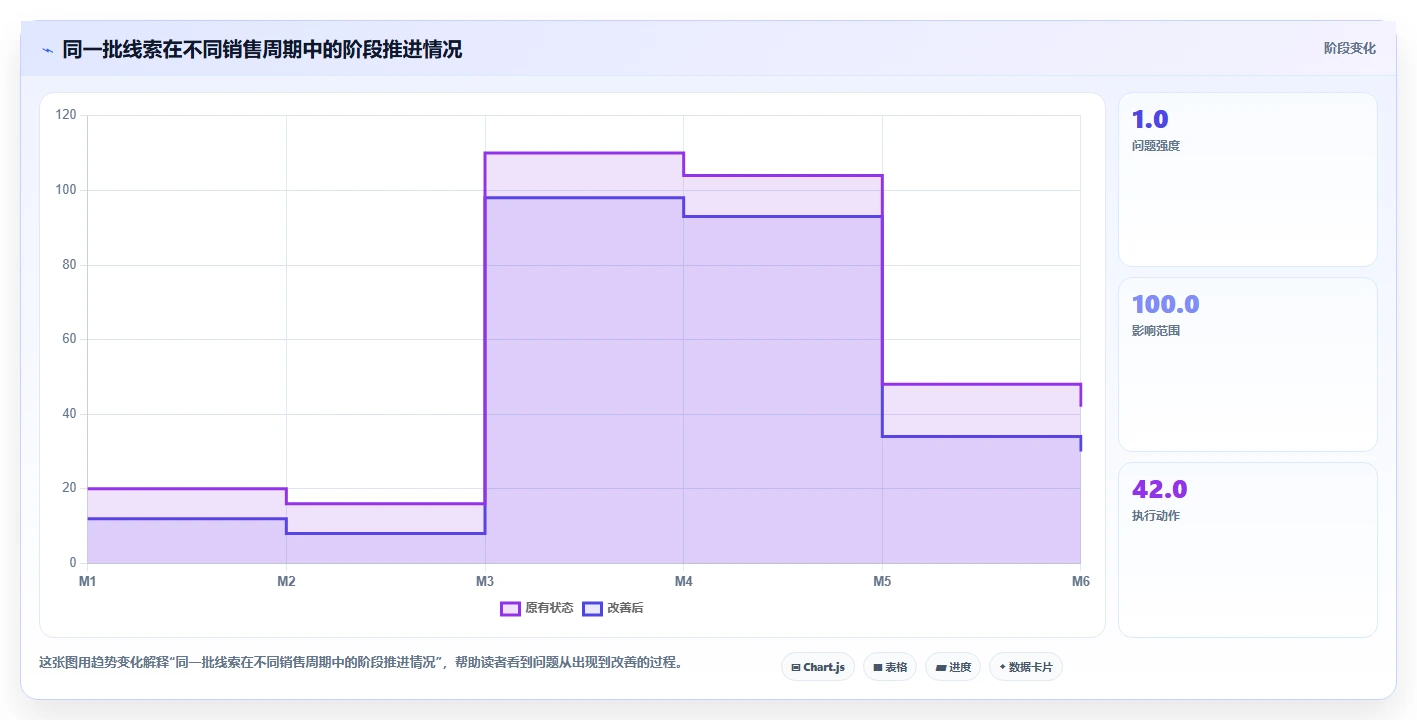
Task: Click the 进度 tag
Action: pyautogui.click(x=953, y=667)
